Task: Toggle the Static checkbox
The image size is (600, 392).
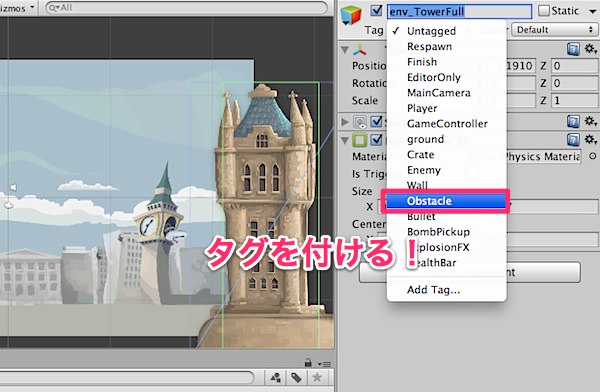Action: pyautogui.click(x=543, y=11)
